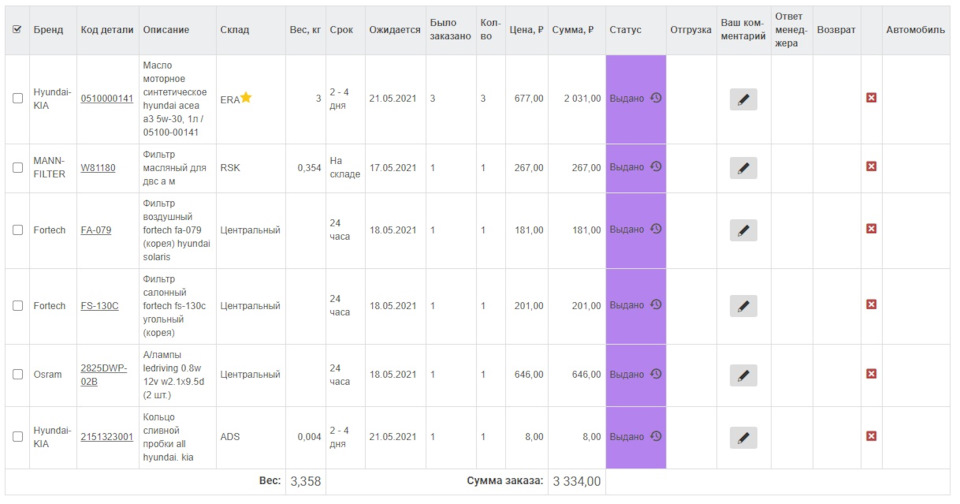Open part code 0510000141 link
Viewport: 960px width, 504px height.
pyautogui.click(x=107, y=98)
